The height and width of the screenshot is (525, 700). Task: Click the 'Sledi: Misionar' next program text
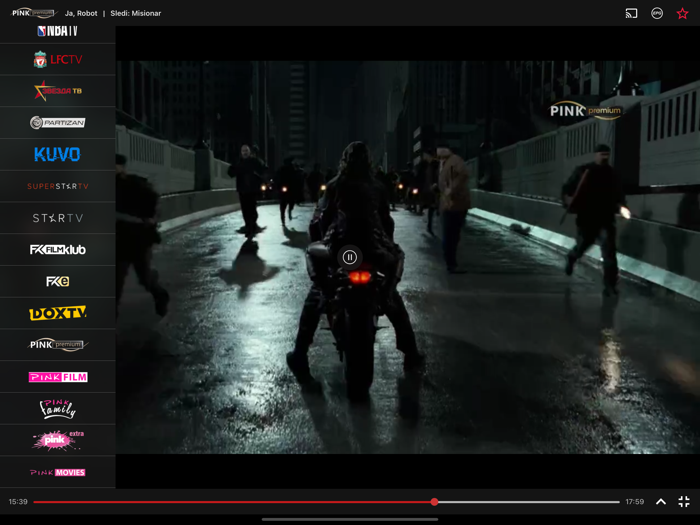pyautogui.click(x=136, y=13)
